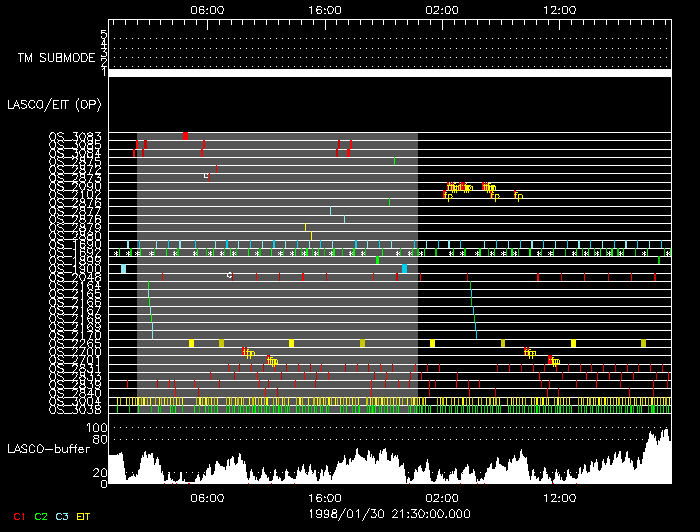Click the red block on the OS_3083 row
The height and width of the screenshot is (532, 700).
click(x=185, y=135)
